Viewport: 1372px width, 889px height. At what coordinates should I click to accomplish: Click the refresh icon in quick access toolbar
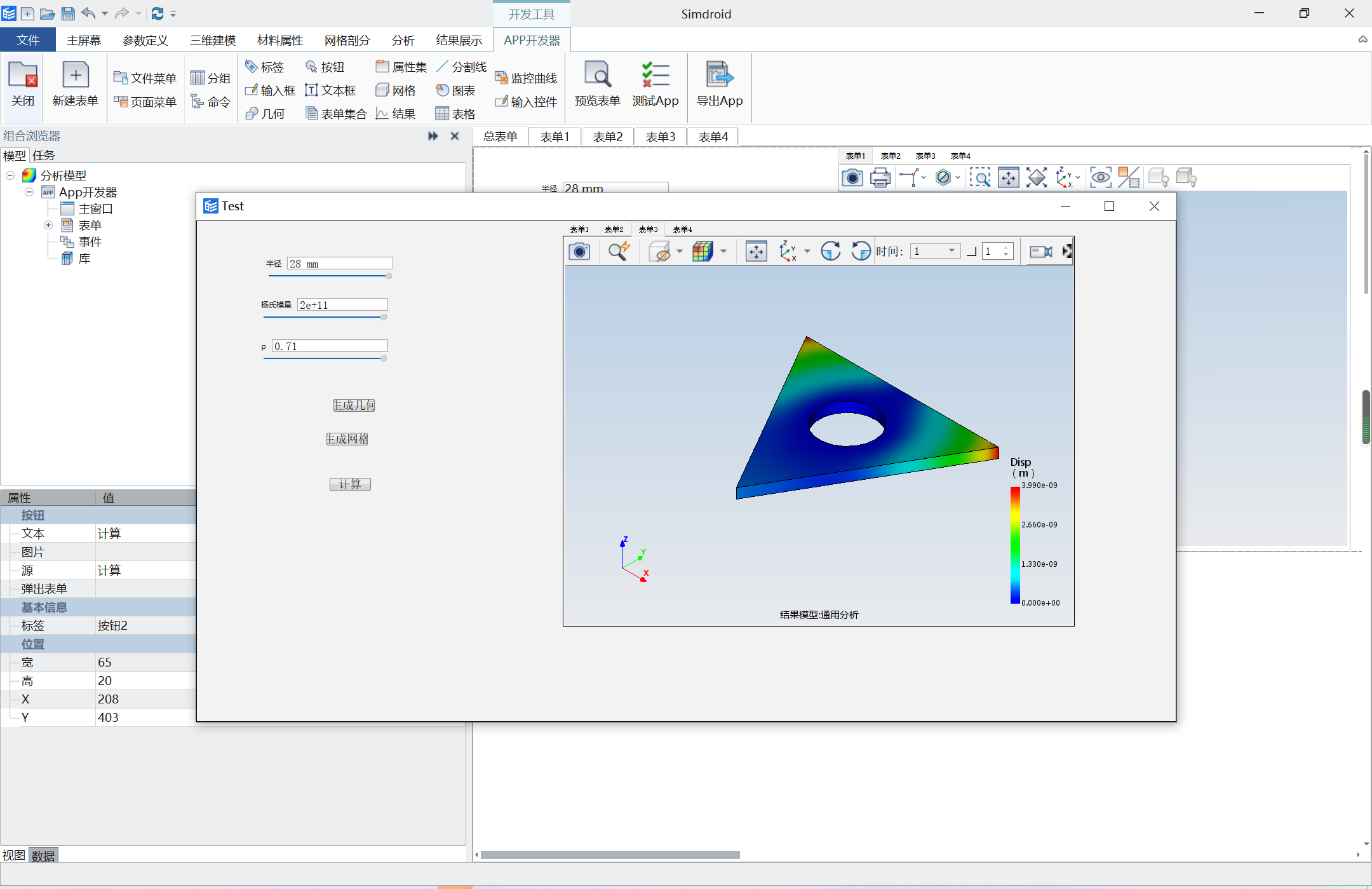click(158, 13)
